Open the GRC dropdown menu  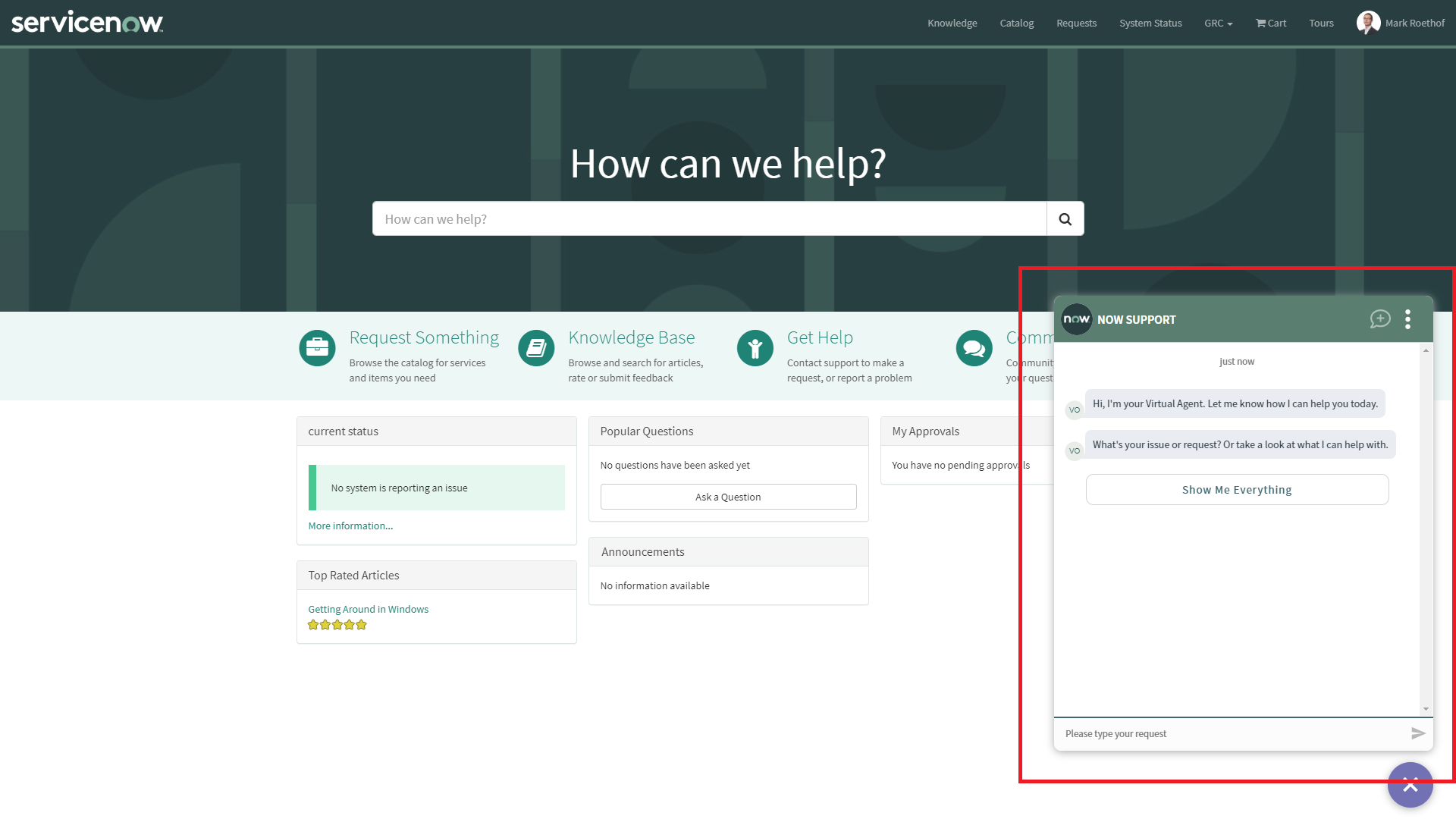pyautogui.click(x=1218, y=23)
